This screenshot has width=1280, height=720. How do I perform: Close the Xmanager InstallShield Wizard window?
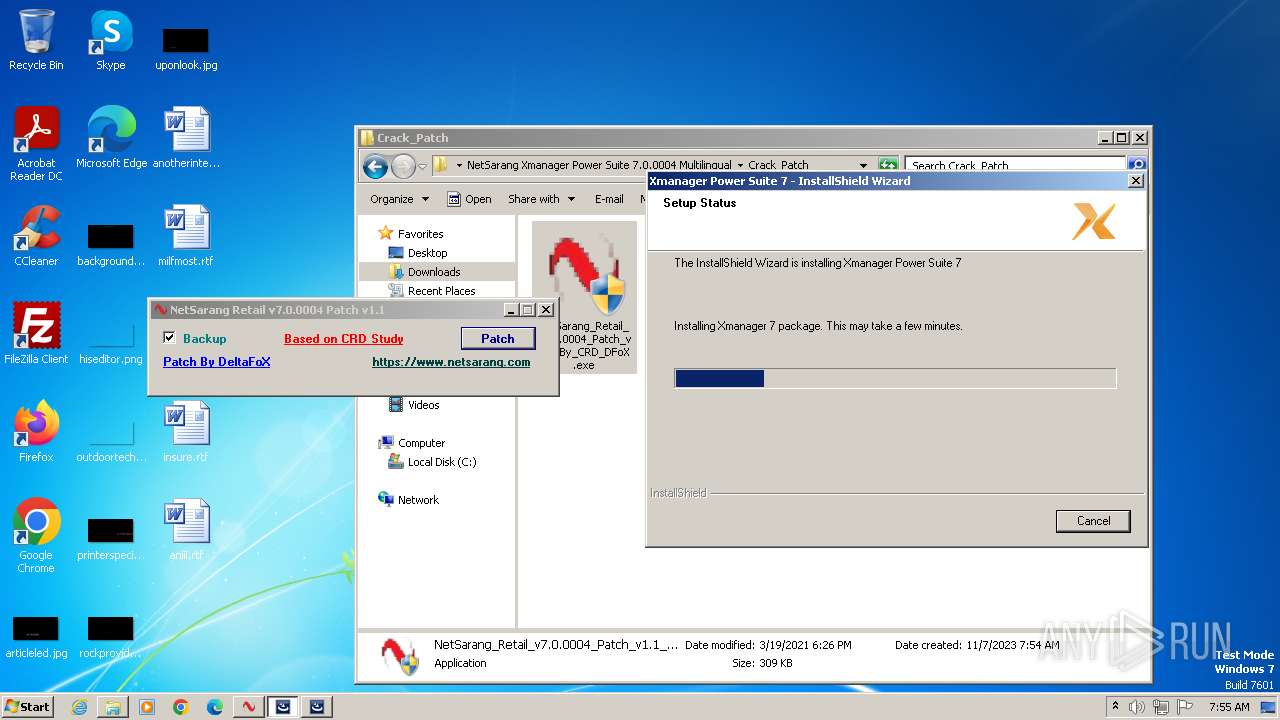click(x=1135, y=181)
